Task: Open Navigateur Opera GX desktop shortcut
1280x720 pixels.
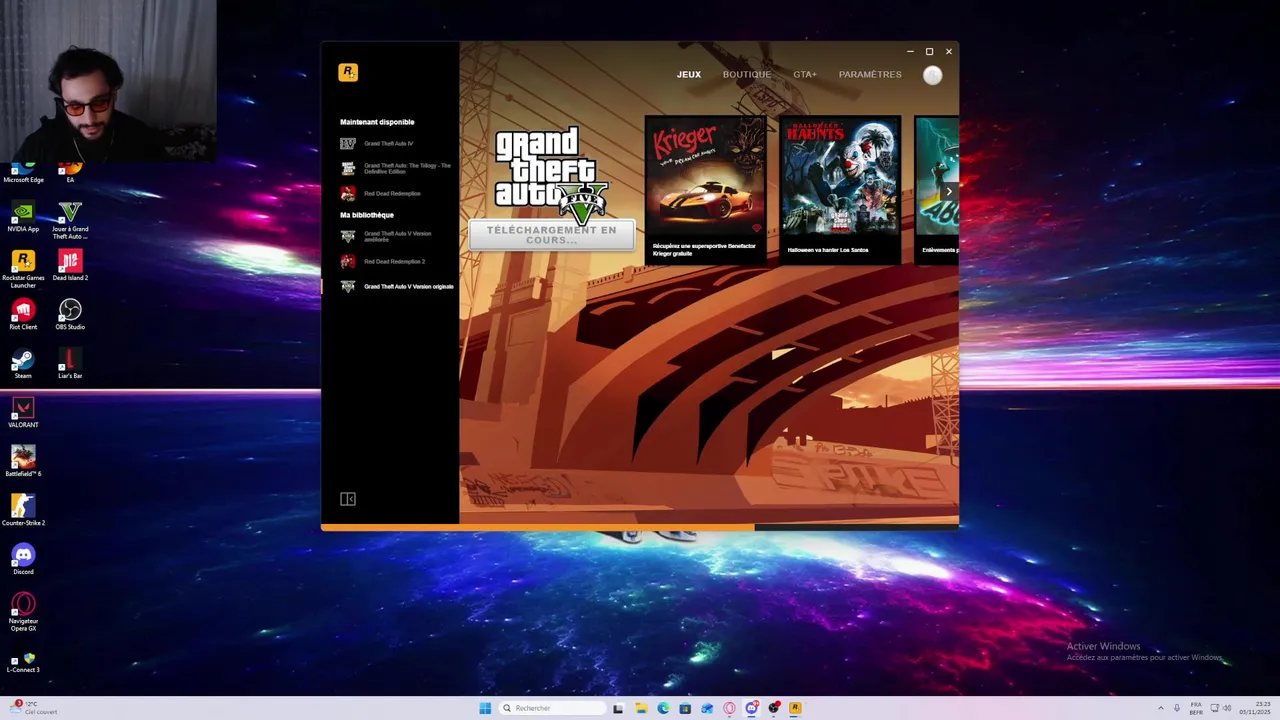Action: pyautogui.click(x=23, y=612)
